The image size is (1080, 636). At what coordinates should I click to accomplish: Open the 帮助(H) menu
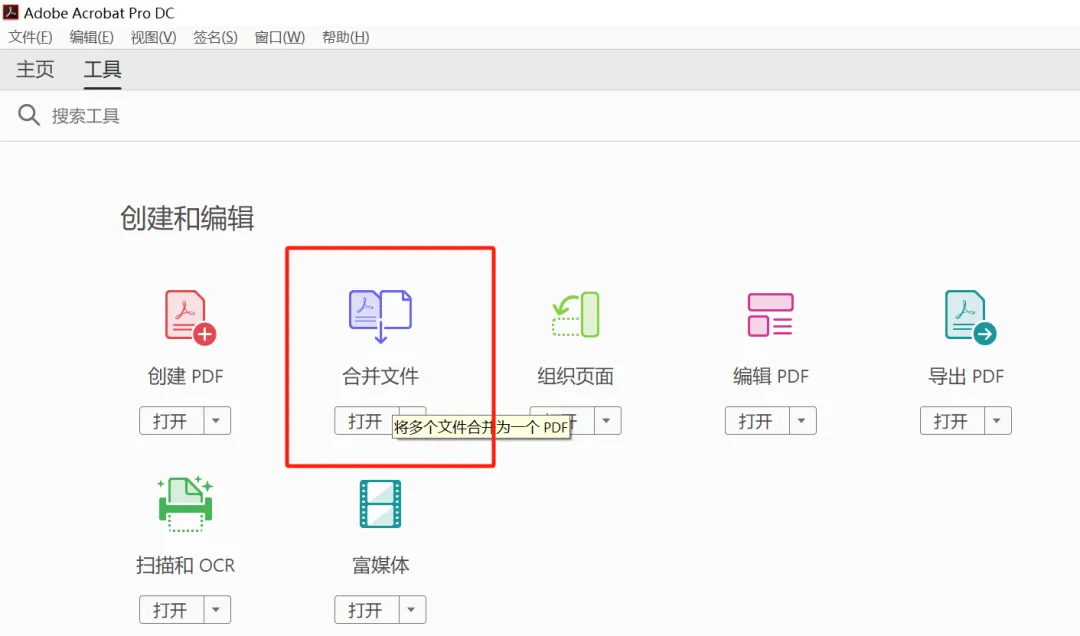(x=346, y=37)
